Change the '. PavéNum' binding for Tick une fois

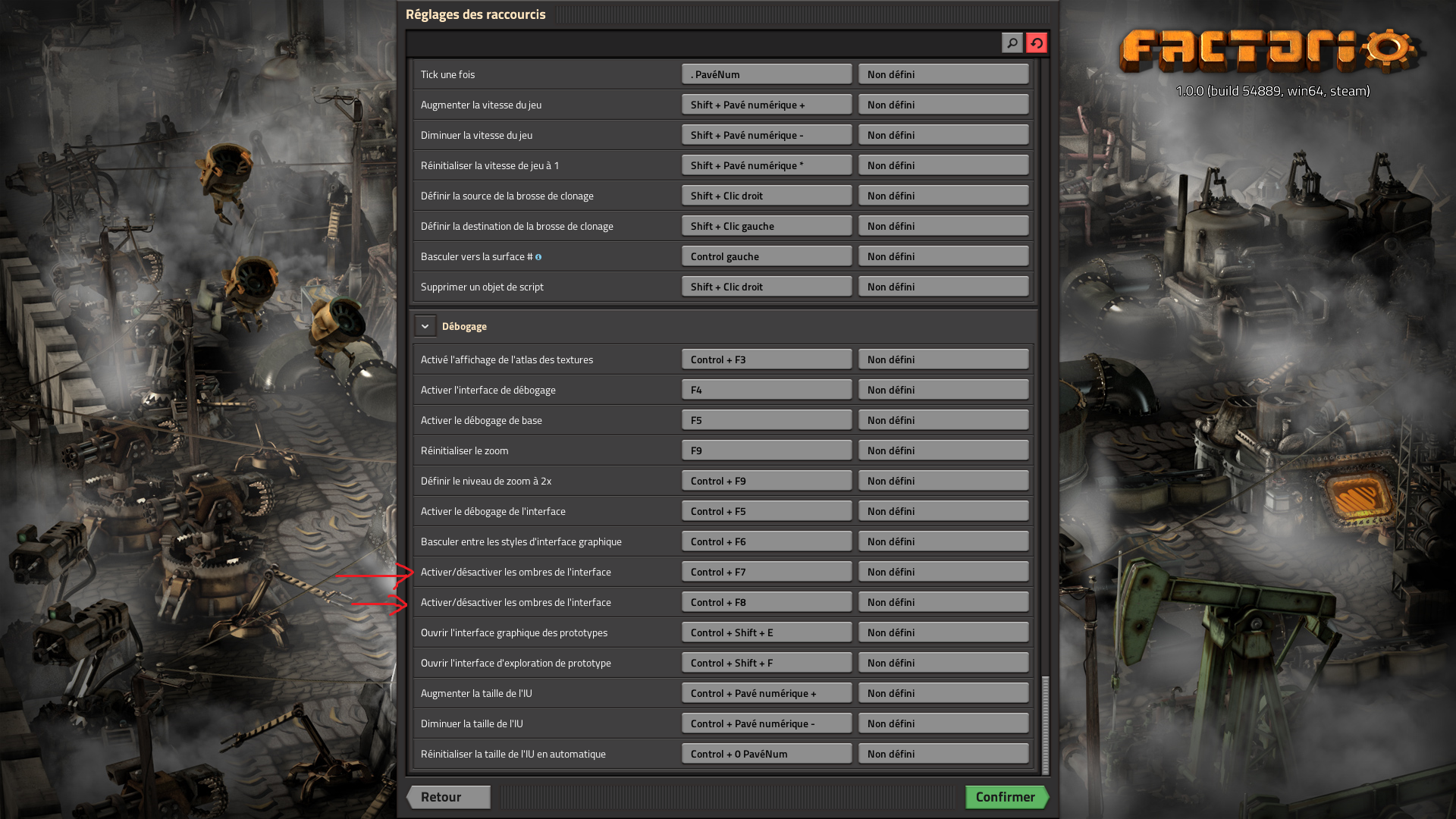[x=767, y=74]
